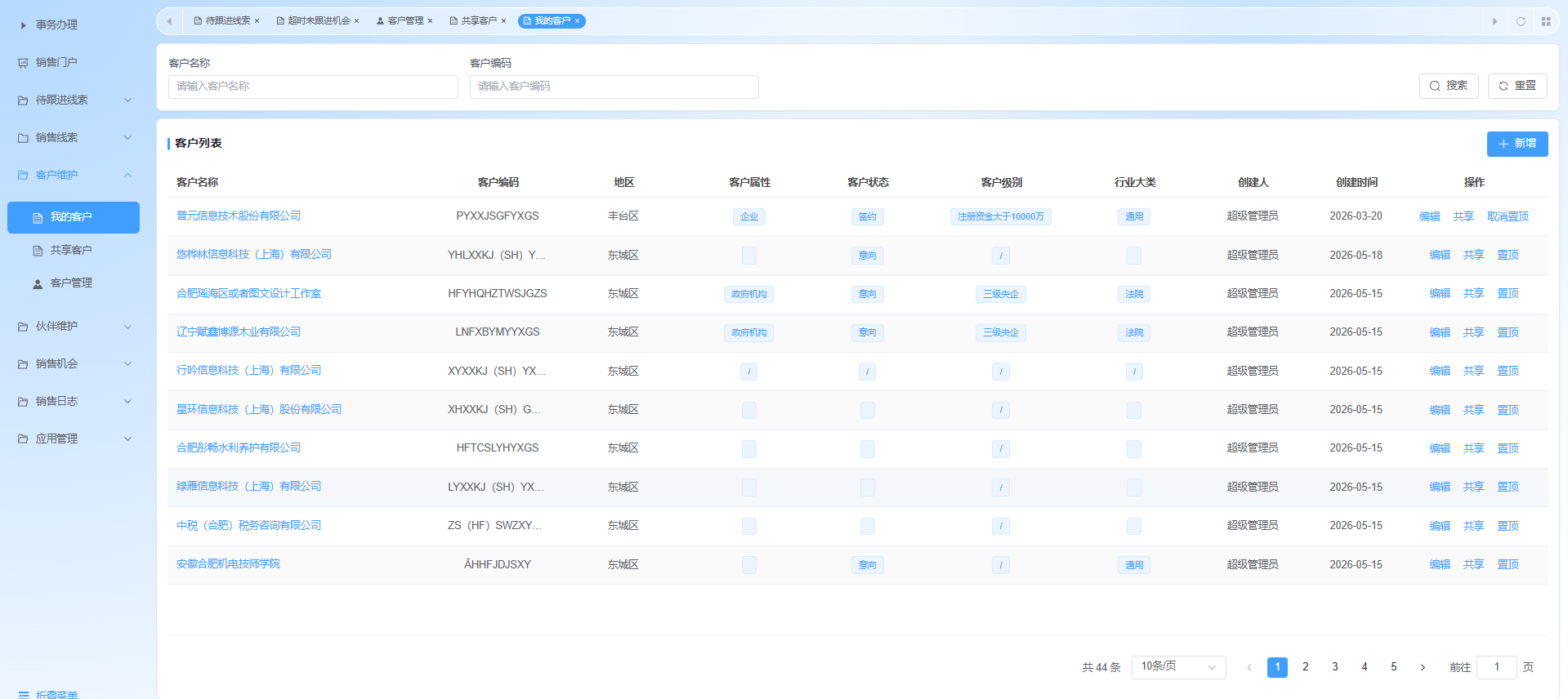Click 置顶 for 中税（合肥）税务咨询有限公司 row
This screenshot has width=1568, height=699.
(x=1508, y=526)
